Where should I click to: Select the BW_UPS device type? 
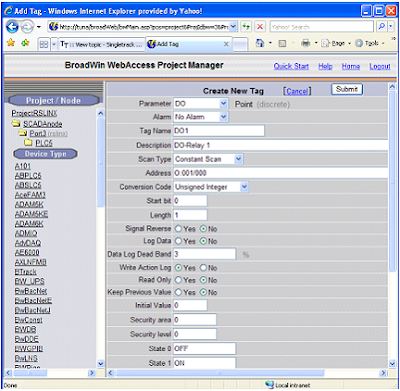tap(29, 281)
